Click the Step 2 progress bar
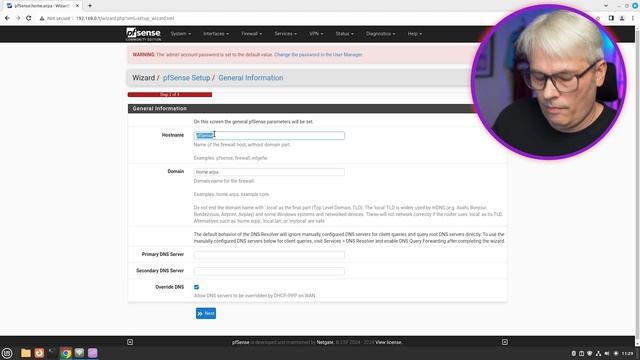Viewport: 640px width, 360px height. pos(170,94)
